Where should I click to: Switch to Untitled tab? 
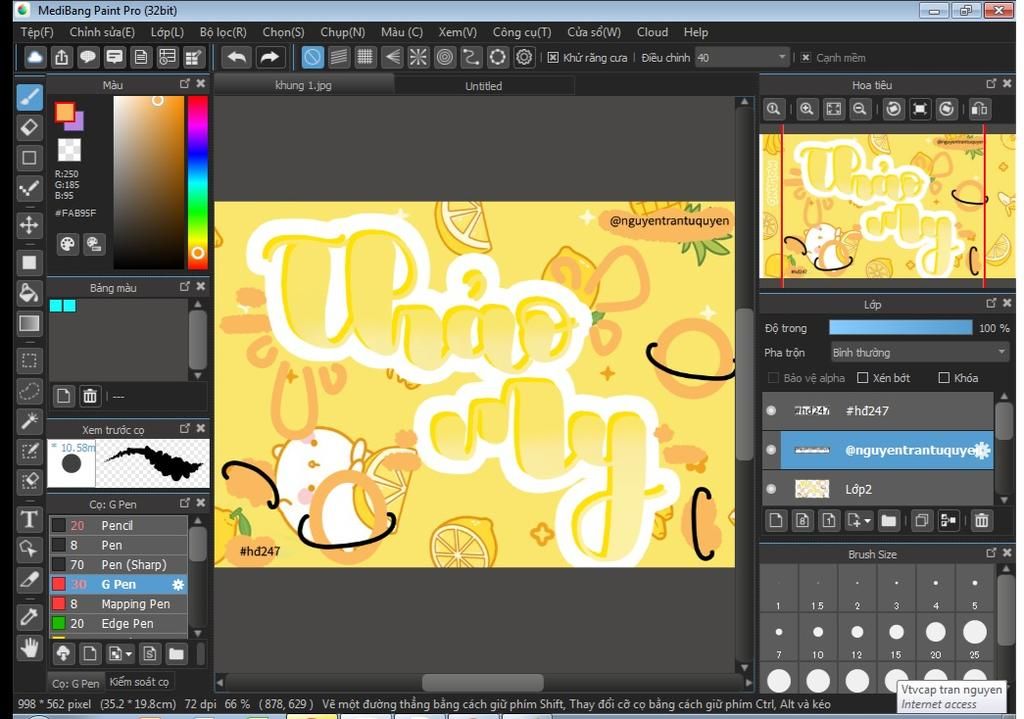[x=483, y=86]
